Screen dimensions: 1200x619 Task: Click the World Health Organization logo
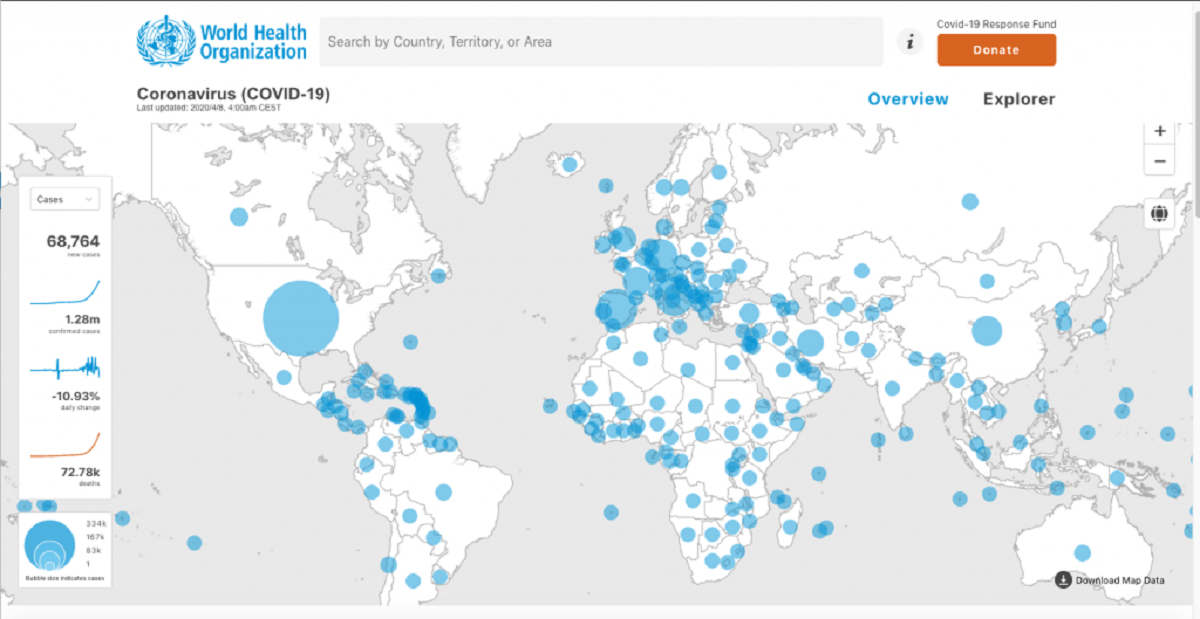coord(222,41)
